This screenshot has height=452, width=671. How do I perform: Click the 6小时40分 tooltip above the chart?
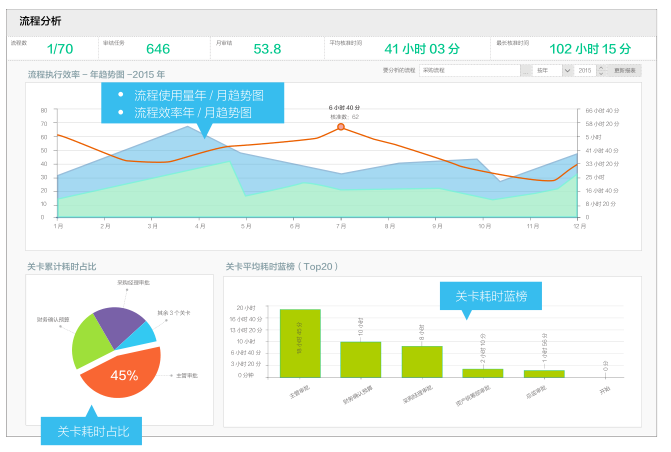click(344, 107)
